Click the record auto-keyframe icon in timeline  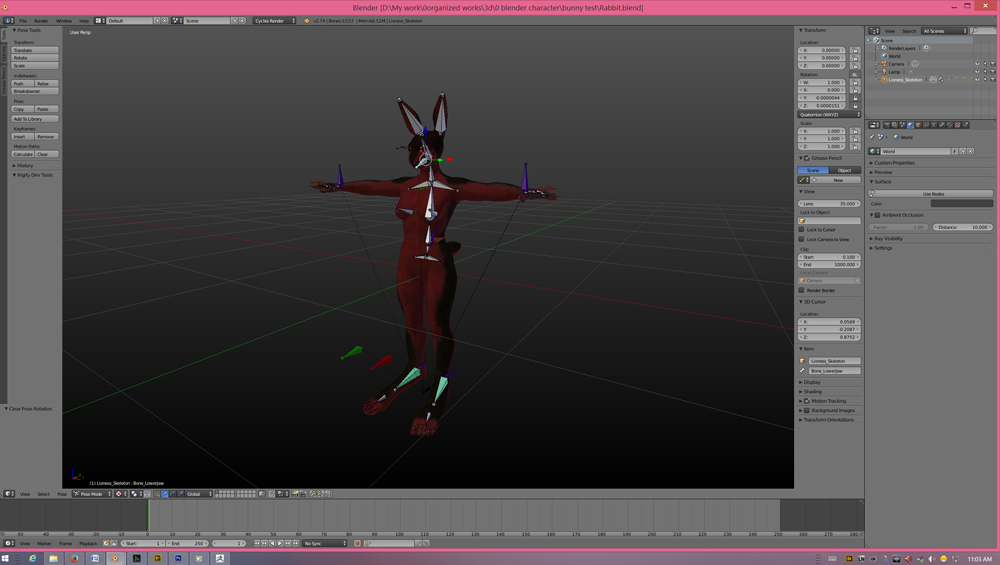[x=357, y=544]
